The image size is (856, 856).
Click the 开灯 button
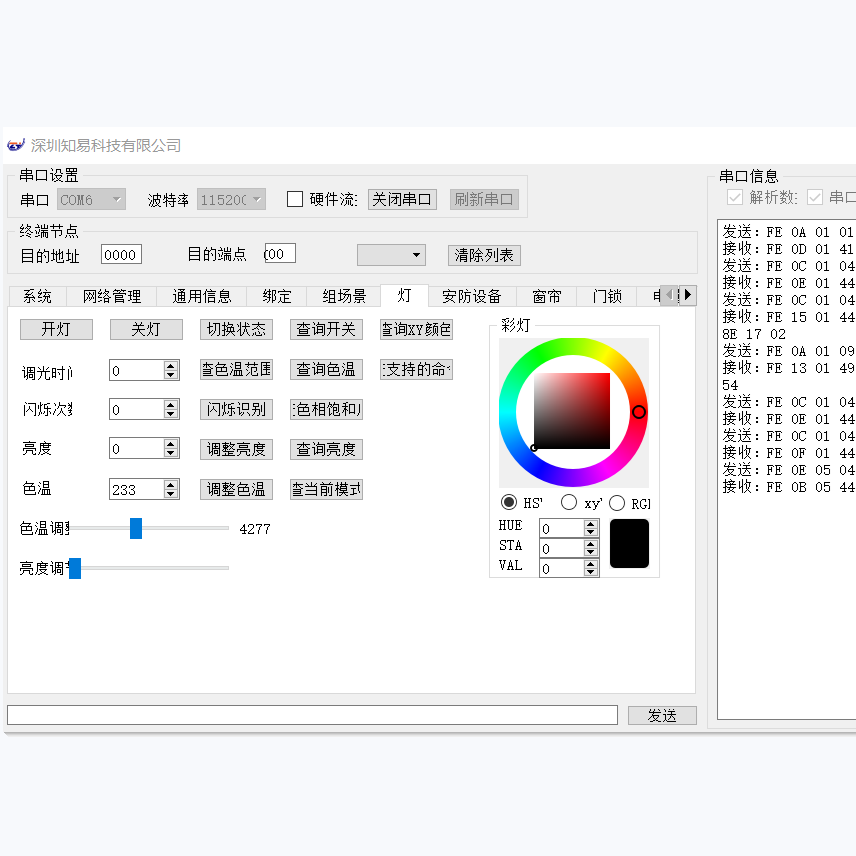56,329
